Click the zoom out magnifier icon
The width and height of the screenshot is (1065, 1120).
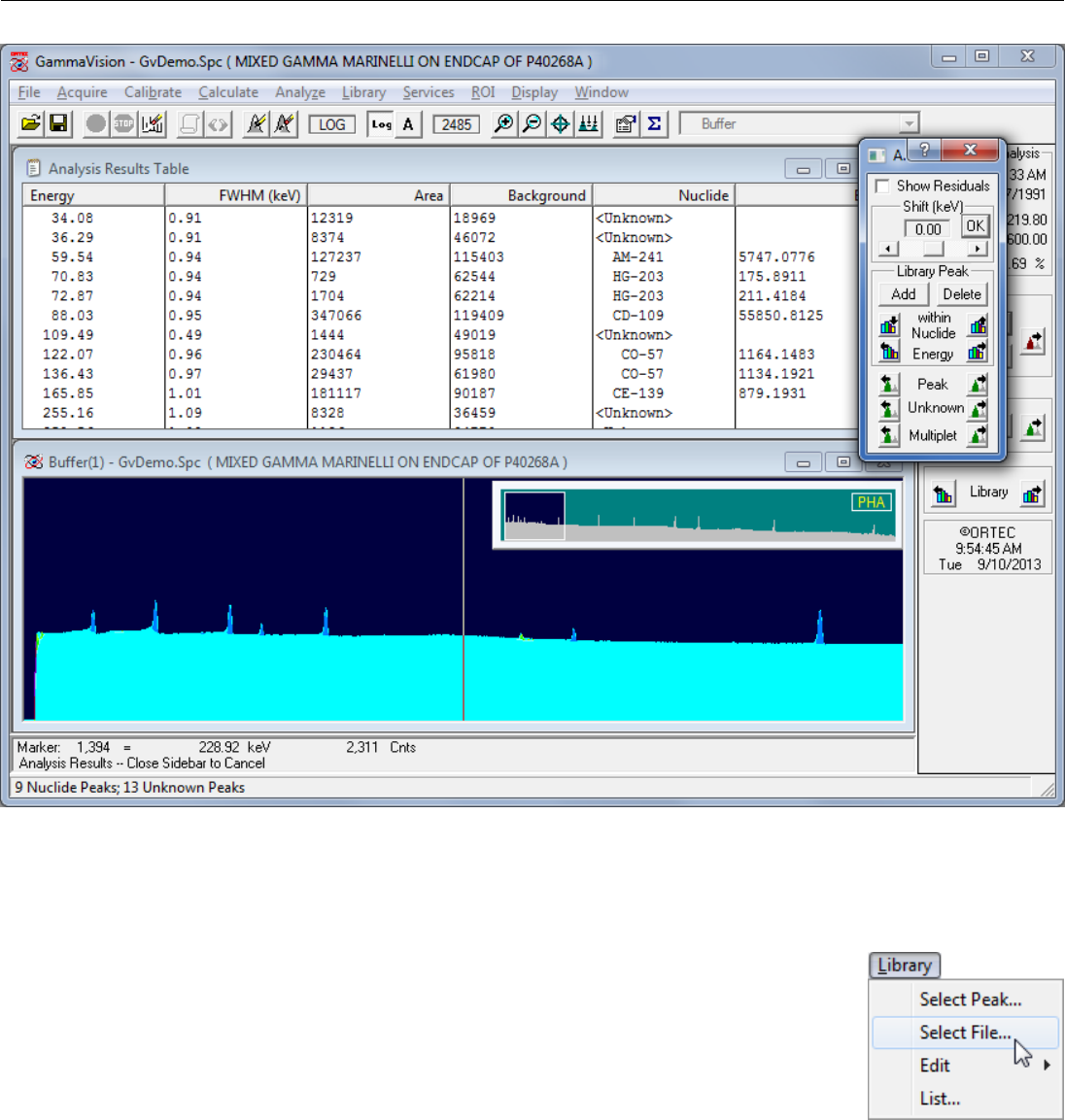point(532,124)
